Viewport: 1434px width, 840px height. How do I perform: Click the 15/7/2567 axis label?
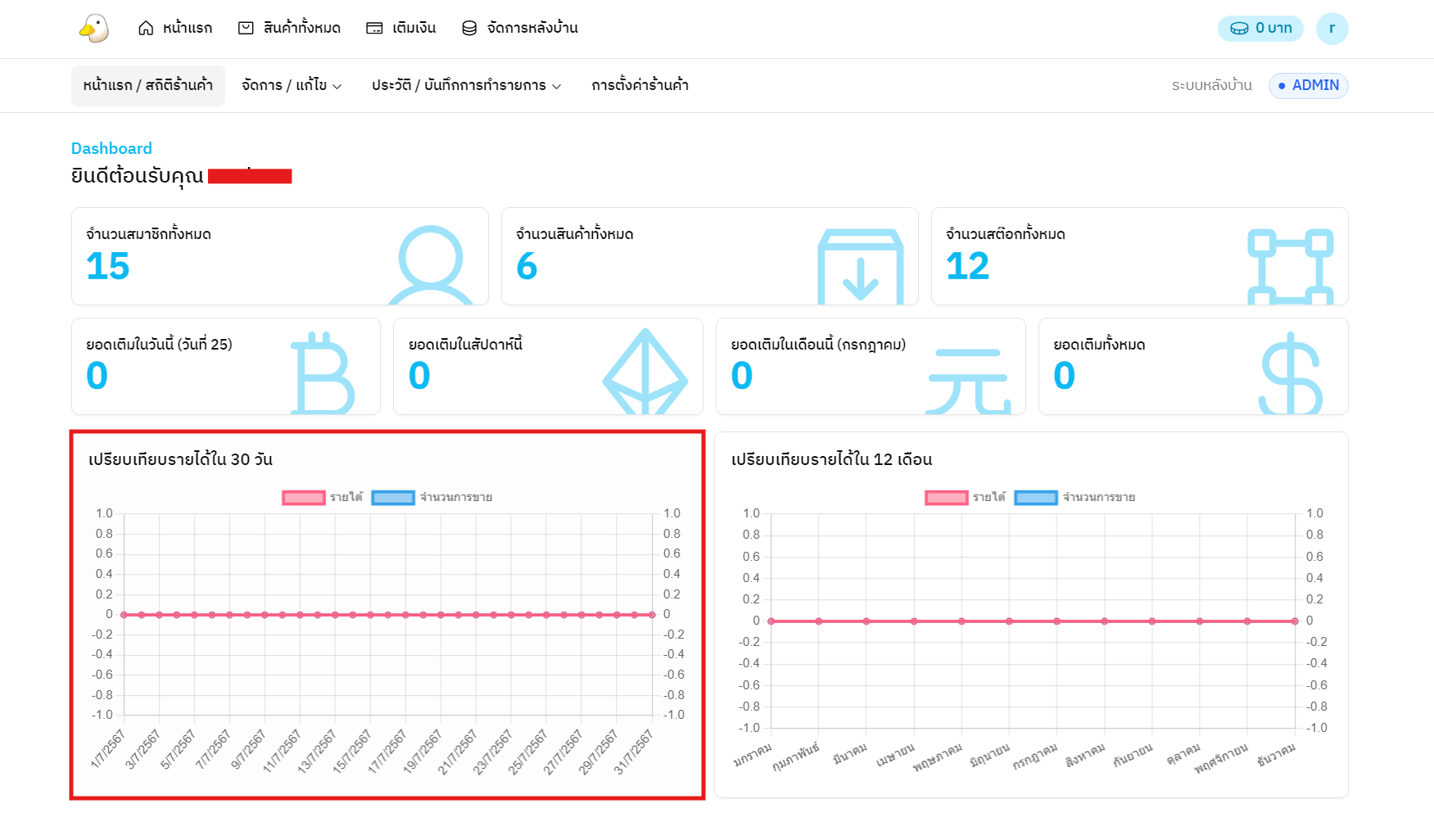tap(352, 752)
